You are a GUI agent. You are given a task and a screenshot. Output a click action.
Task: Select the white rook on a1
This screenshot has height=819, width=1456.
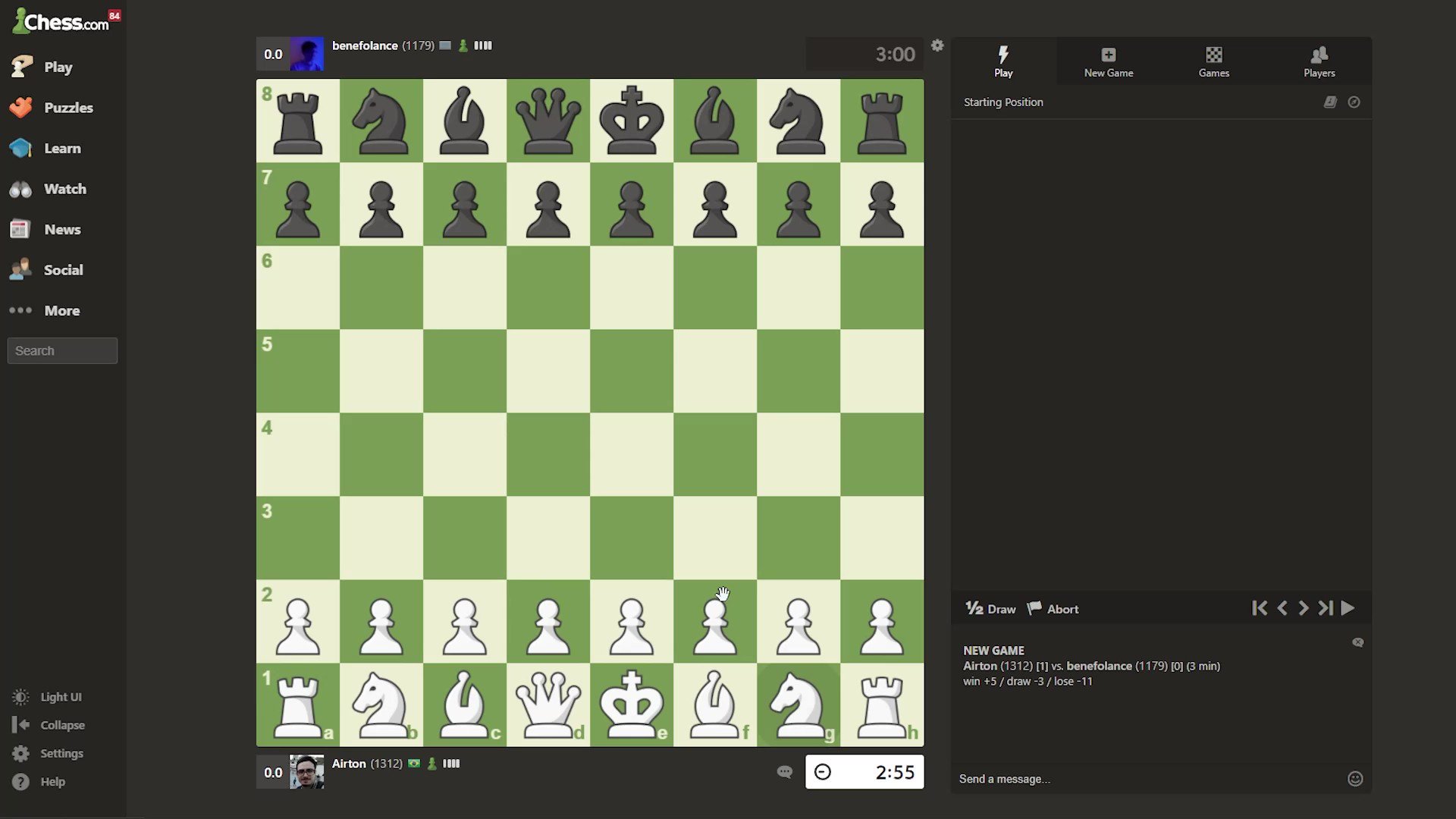click(298, 705)
